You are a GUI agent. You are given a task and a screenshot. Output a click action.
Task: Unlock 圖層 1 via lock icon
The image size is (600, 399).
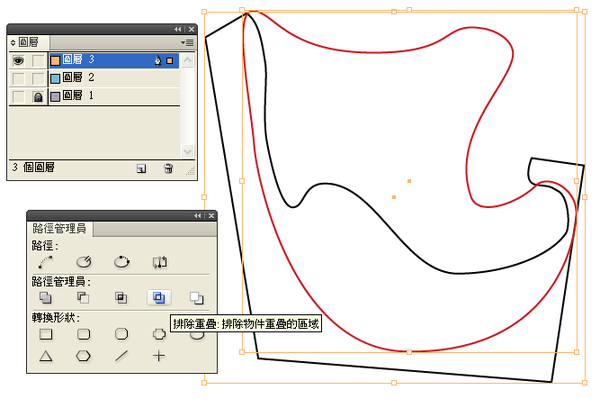click(x=38, y=97)
